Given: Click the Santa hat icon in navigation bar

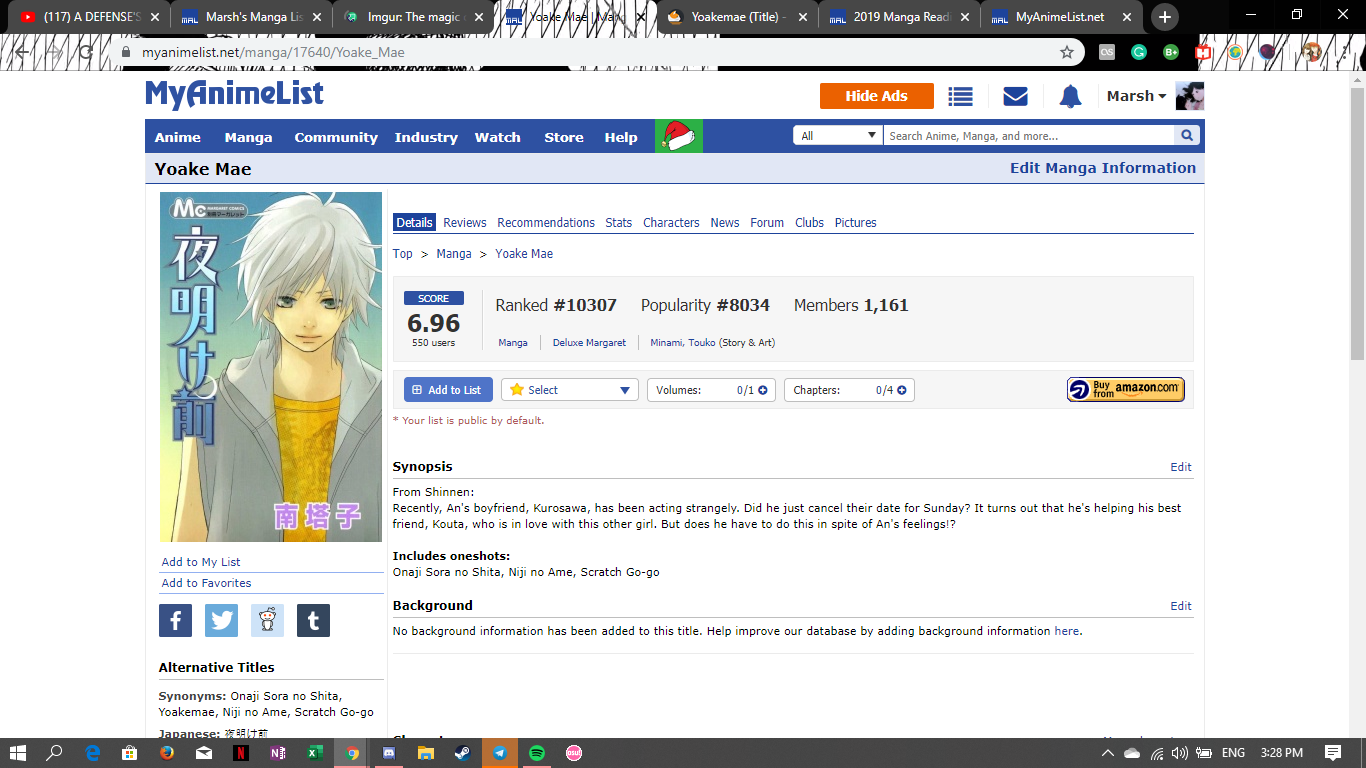Looking at the screenshot, I should pyautogui.click(x=679, y=136).
